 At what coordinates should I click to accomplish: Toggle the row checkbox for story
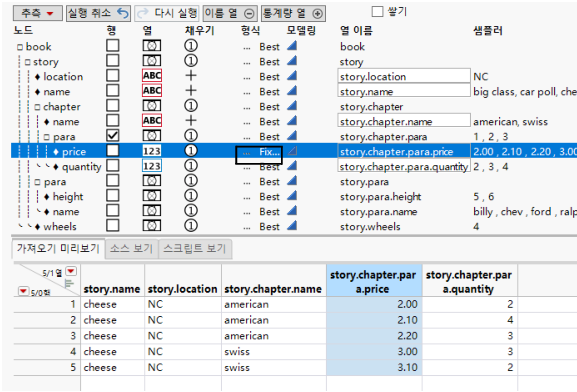coord(113,61)
